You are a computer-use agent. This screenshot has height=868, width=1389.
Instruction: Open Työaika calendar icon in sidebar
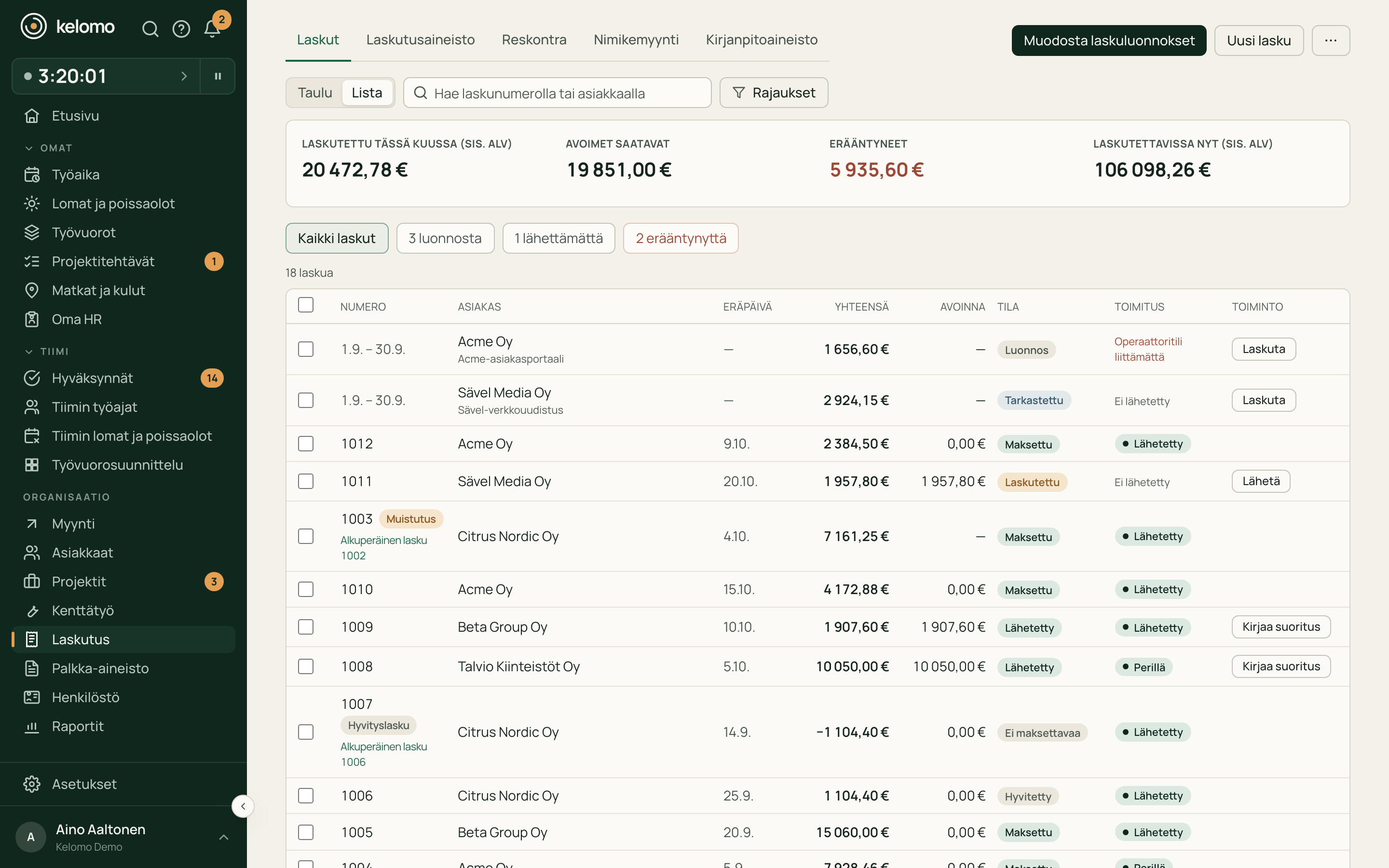pyautogui.click(x=32, y=175)
